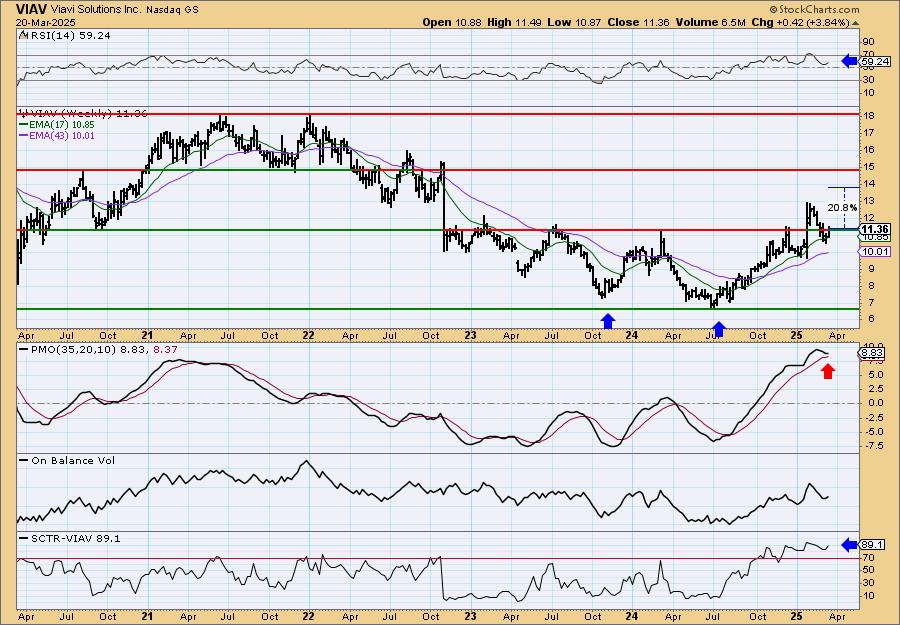This screenshot has height=625, width=900.
Task: Click the 18 label on the price axis
Action: (869, 116)
